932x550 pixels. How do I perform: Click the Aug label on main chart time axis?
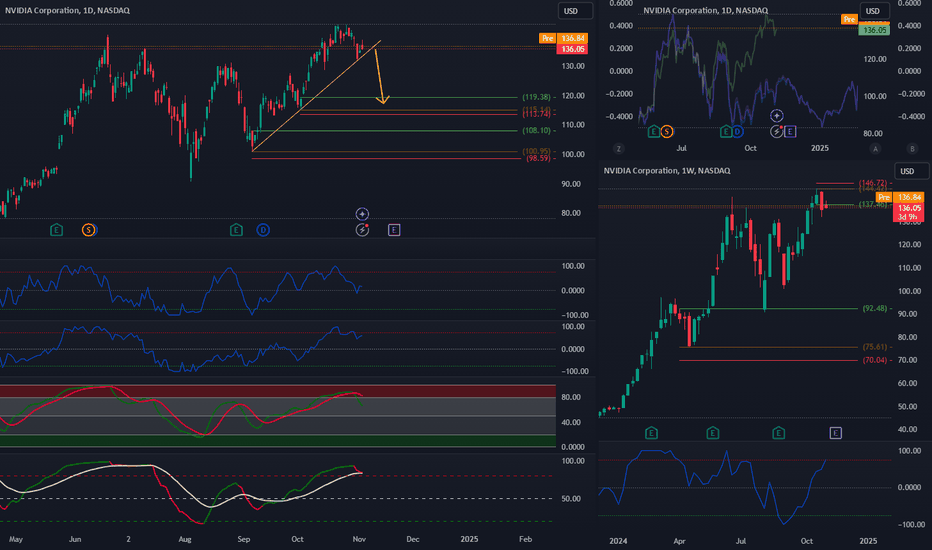point(185,539)
